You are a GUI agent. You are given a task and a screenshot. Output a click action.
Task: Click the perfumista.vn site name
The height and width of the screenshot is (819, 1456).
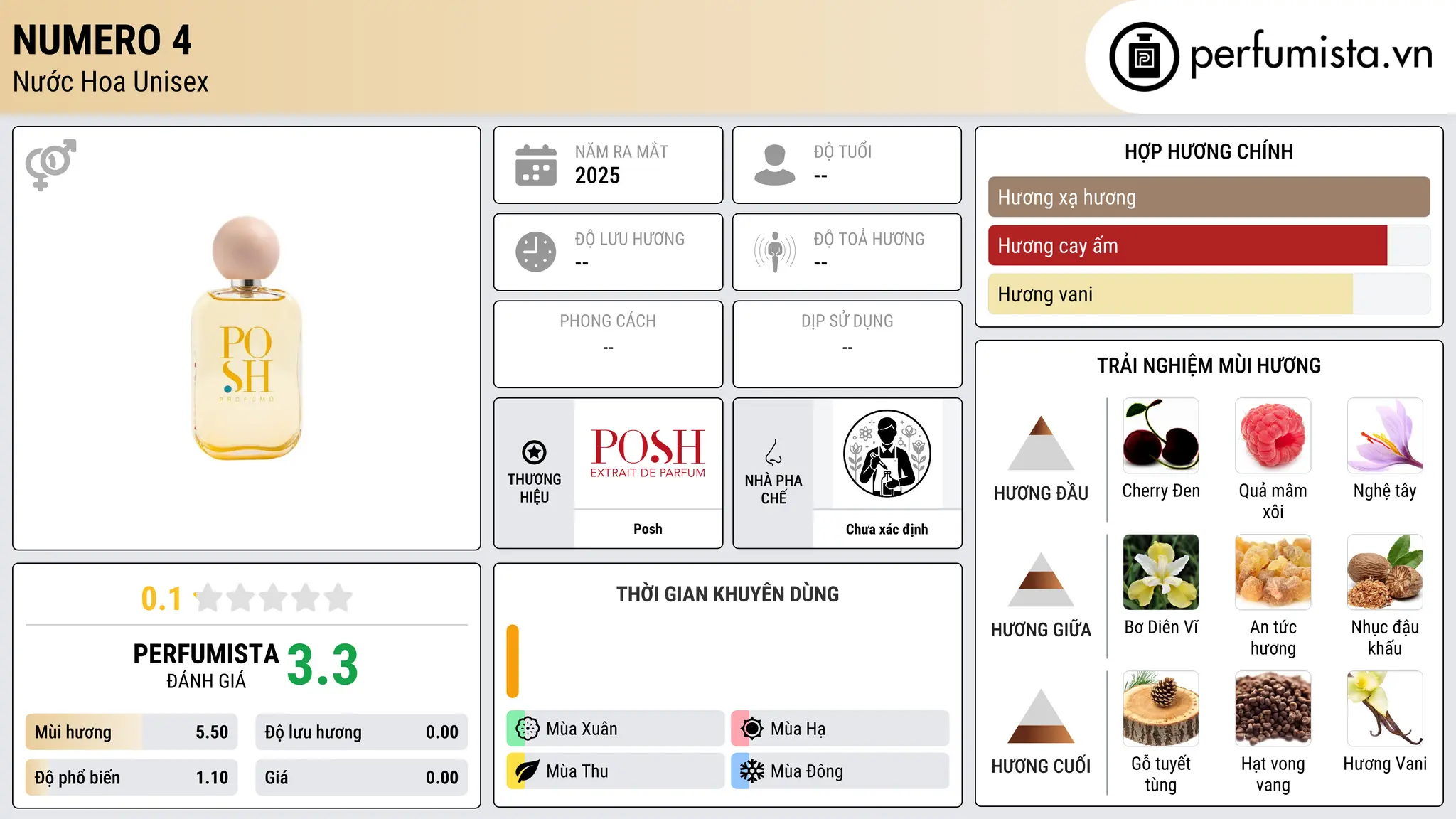[x=1311, y=55]
